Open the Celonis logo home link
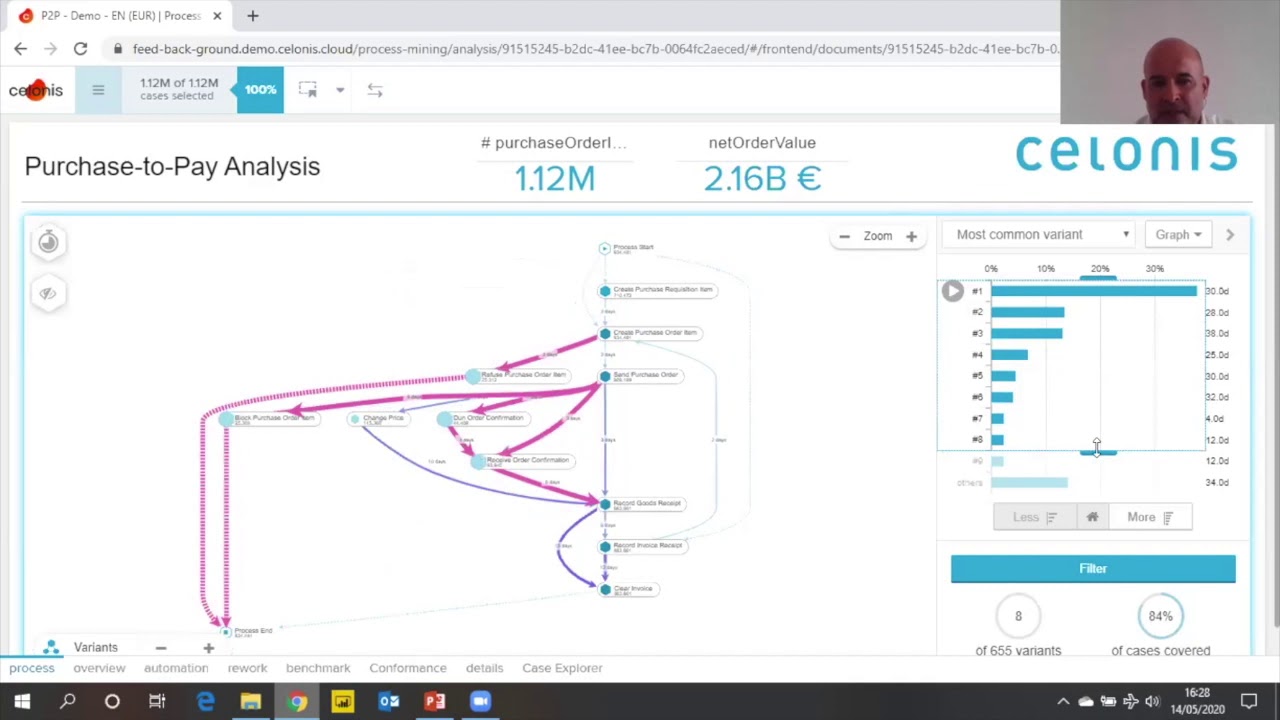1280x720 pixels. click(x=36, y=90)
